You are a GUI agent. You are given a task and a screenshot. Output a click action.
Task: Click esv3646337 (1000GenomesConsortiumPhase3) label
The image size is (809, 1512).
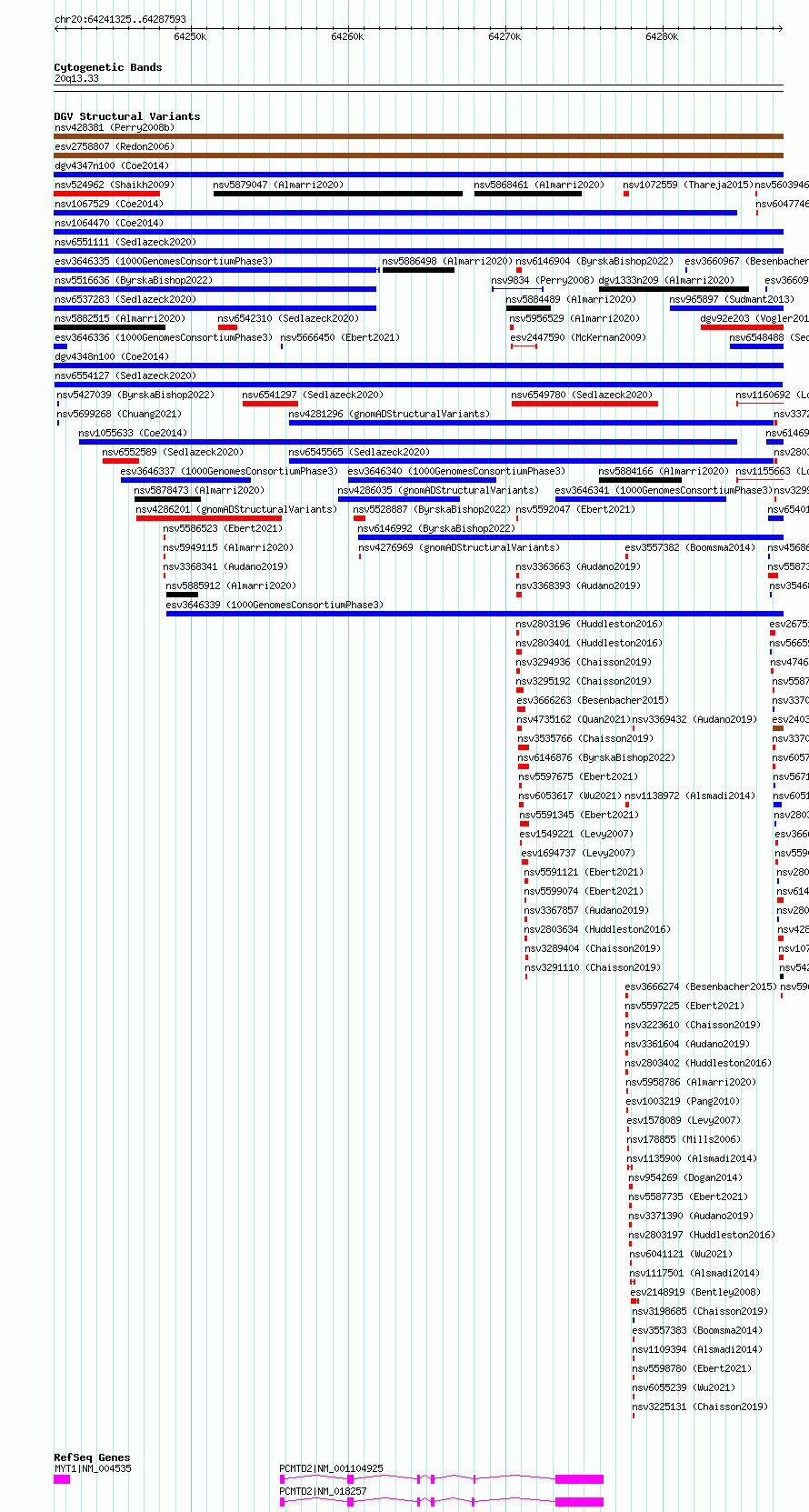point(229,471)
